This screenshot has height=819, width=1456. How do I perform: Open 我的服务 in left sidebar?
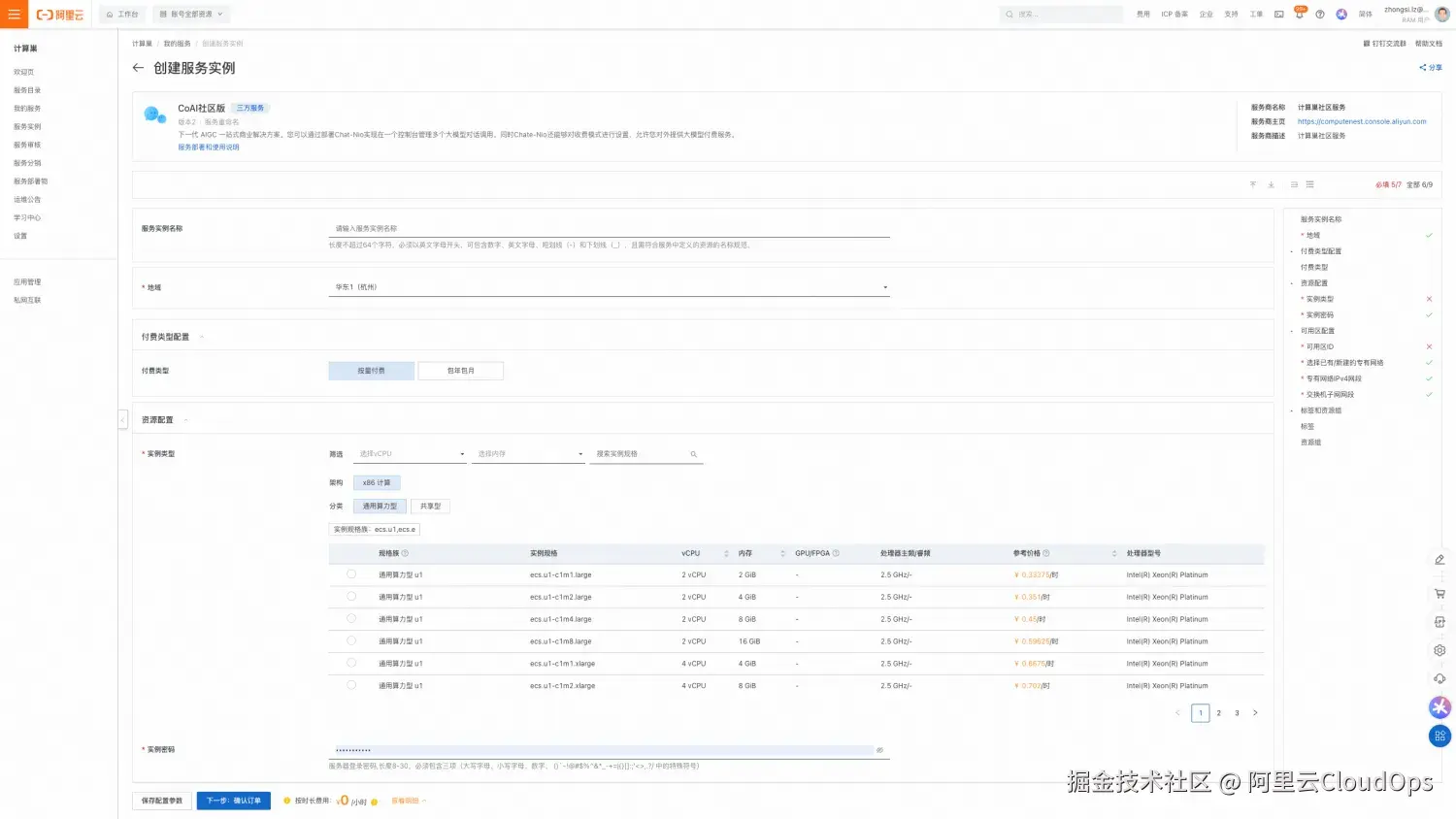point(27,109)
